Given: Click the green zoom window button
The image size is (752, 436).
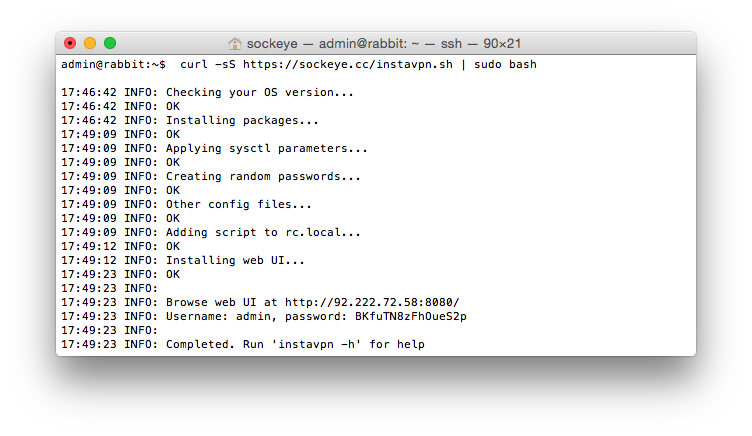Looking at the screenshot, I should coord(110,43).
